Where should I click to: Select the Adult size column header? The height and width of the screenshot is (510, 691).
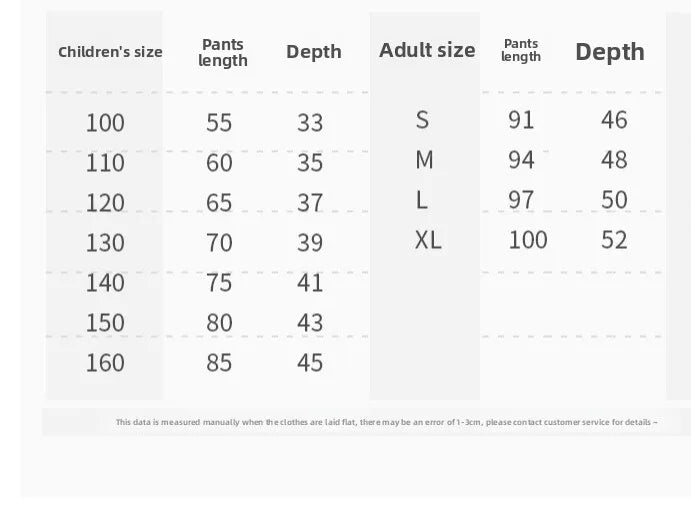pos(427,50)
